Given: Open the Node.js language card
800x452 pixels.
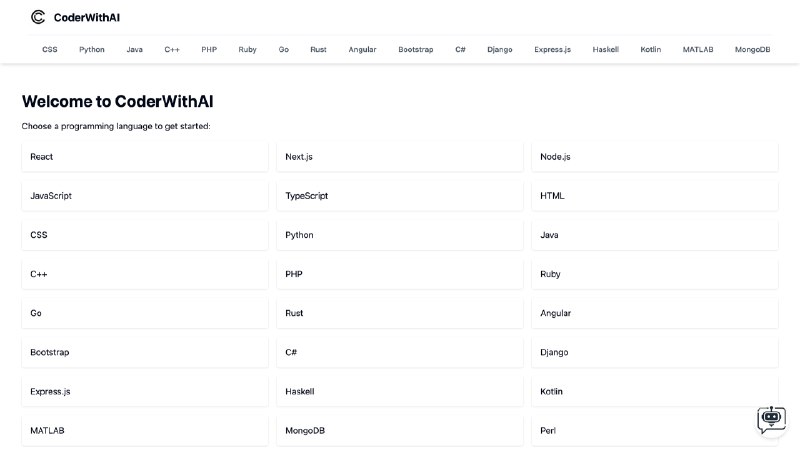Looking at the screenshot, I should click(x=654, y=157).
